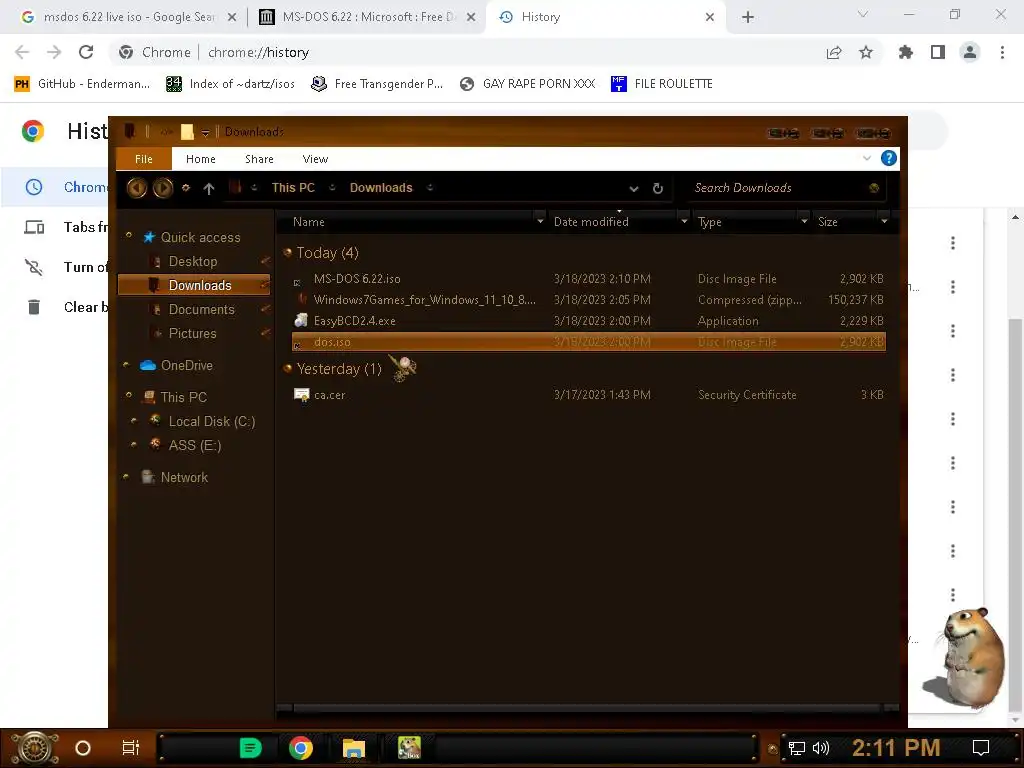Image resolution: width=1024 pixels, height=768 pixels.
Task: Click the Cortana circle on taskbar
Action: coord(83,748)
